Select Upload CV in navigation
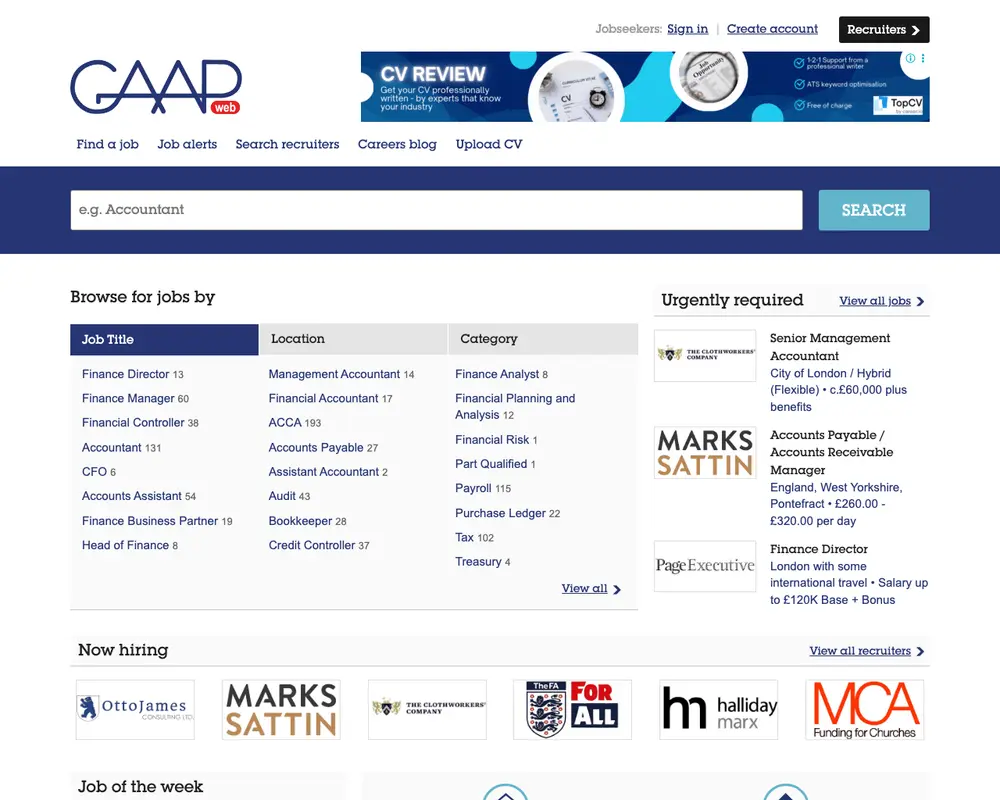This screenshot has height=800, width=1000. coord(489,144)
